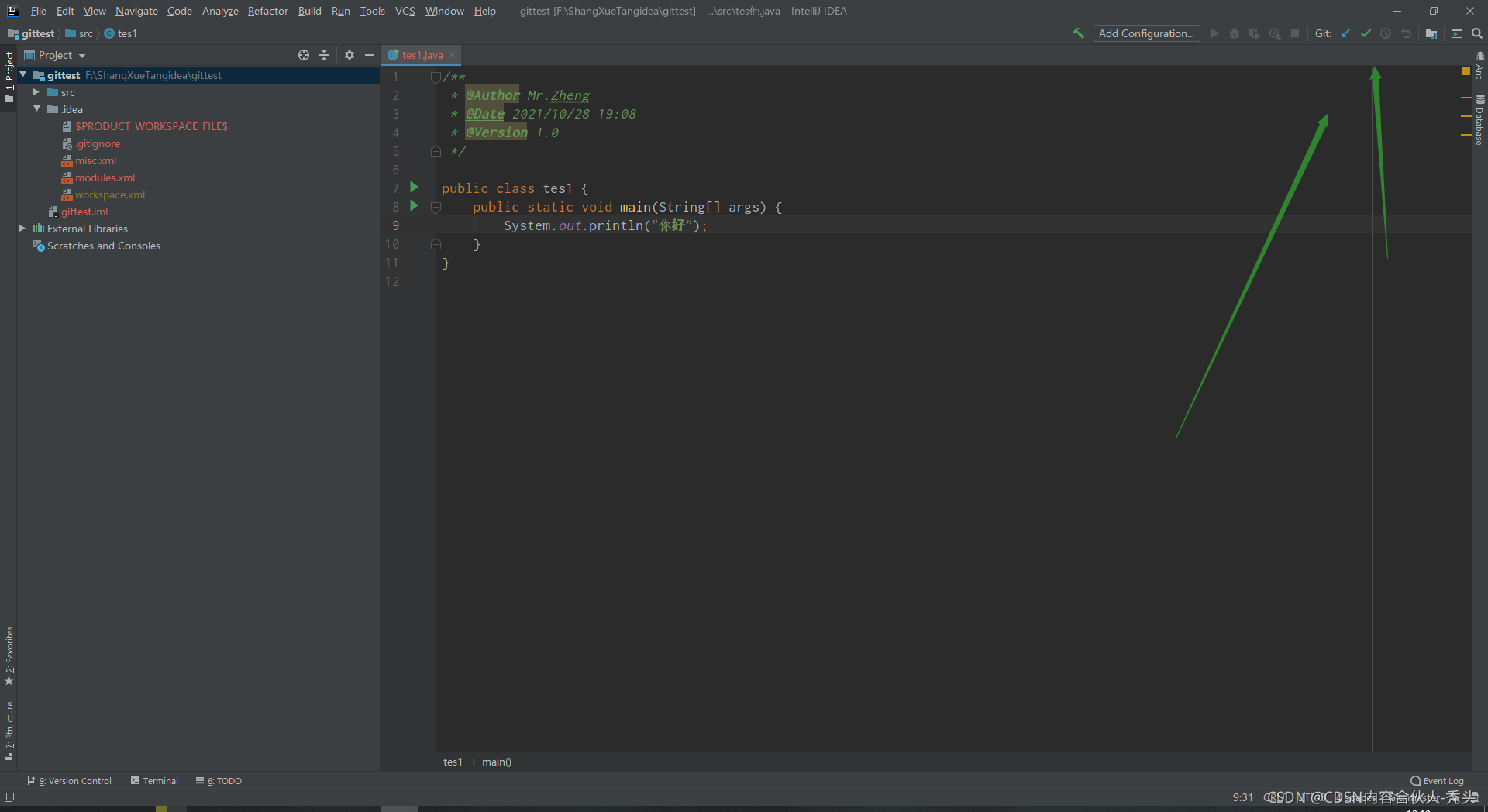Click Search Everywhere magnifier icon
This screenshot has width=1488, height=812.
[1477, 33]
